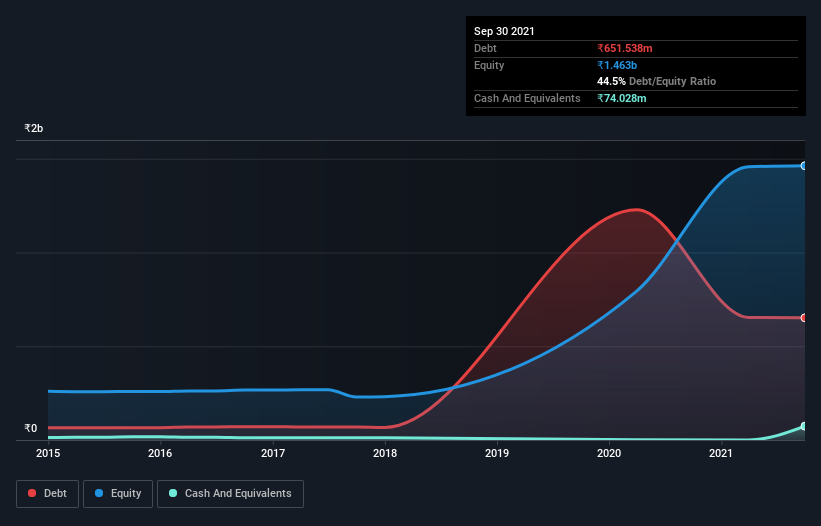Click the 2020 x-axis label

609,453
